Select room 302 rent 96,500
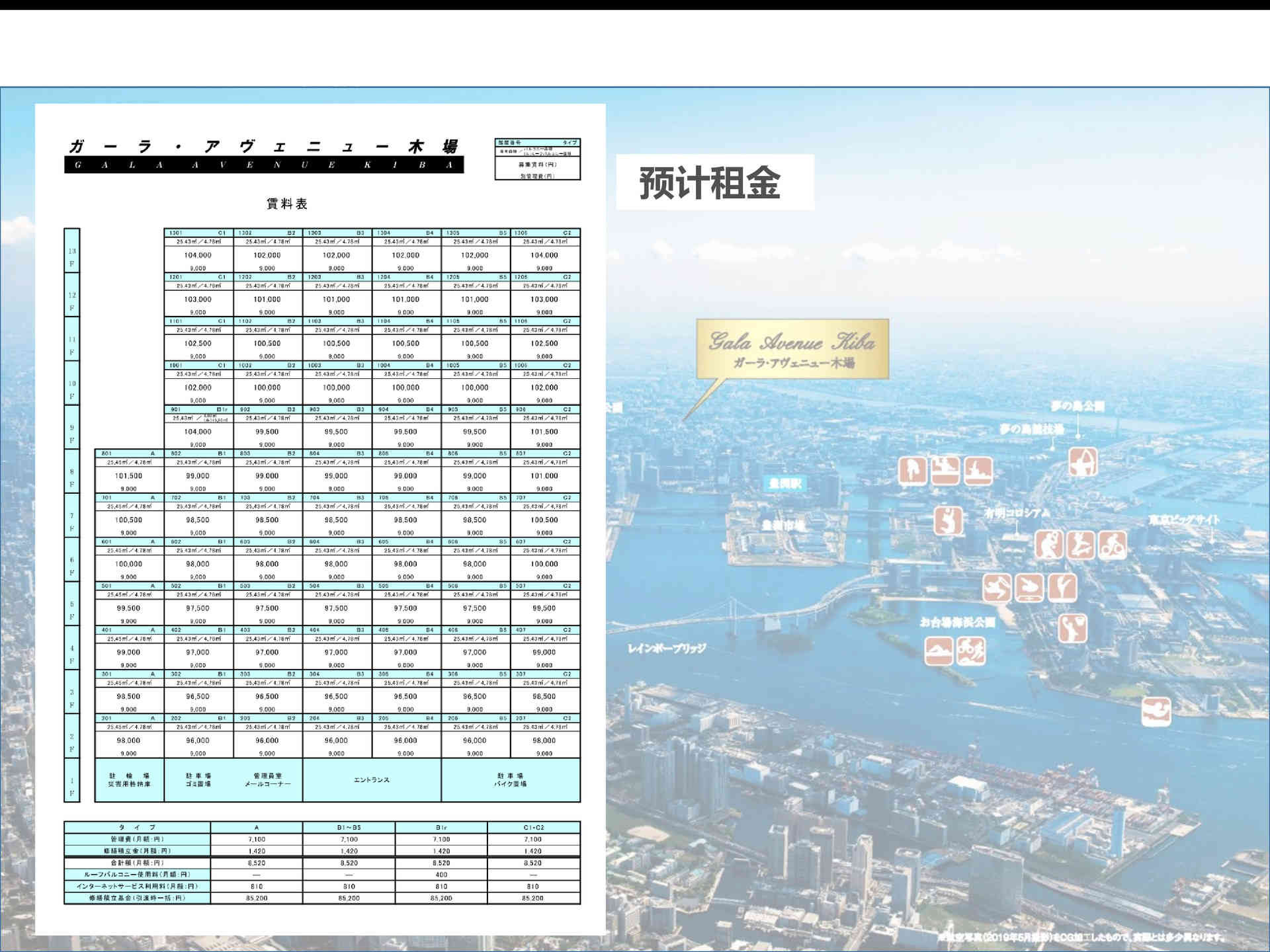This screenshot has width=1270, height=952. pos(198,697)
